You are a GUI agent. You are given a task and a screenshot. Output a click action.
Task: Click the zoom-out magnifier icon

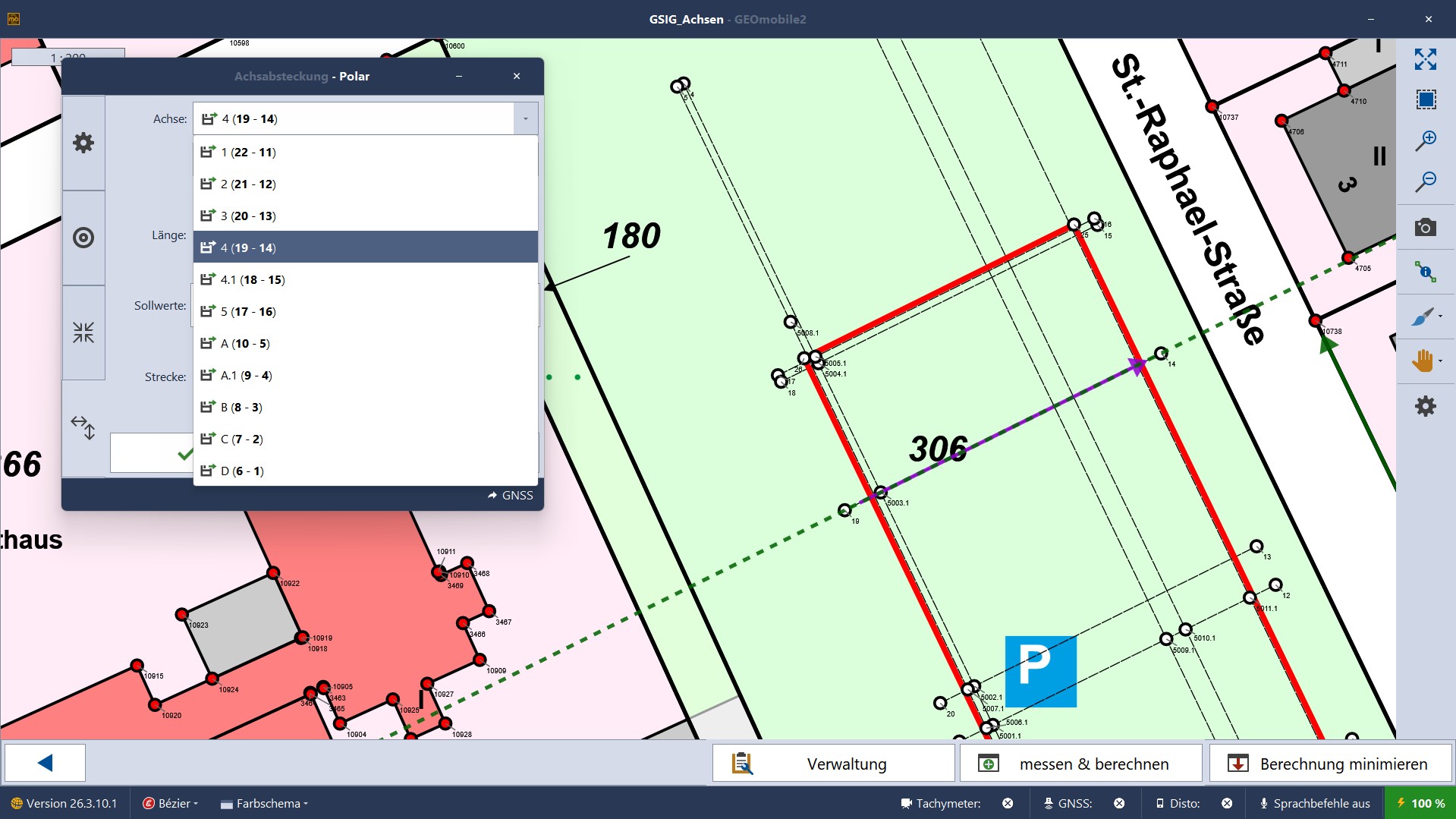point(1426,181)
